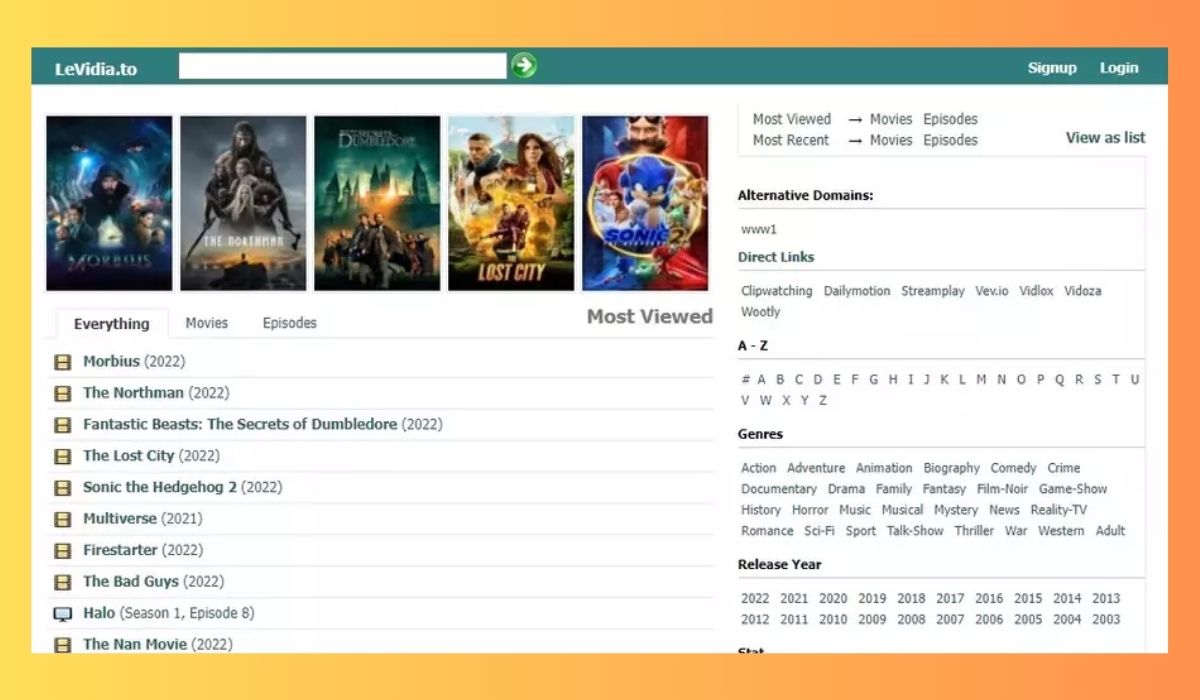Open the Film-Noir genre
The width and height of the screenshot is (1200, 700).
1002,489
